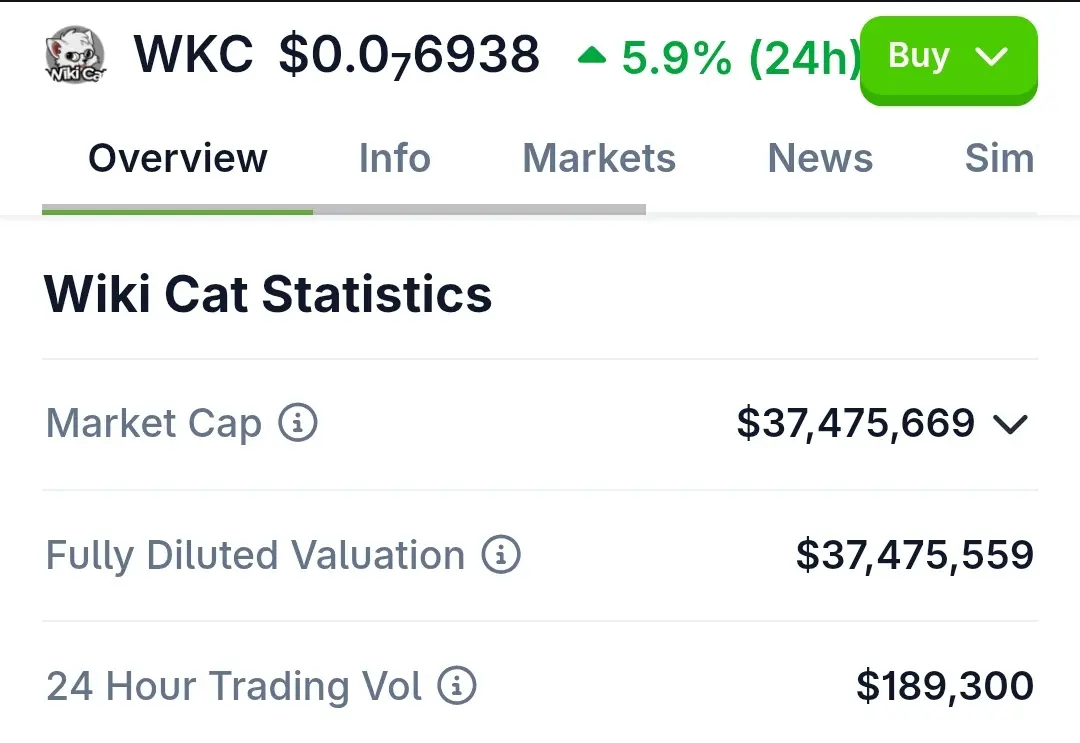Viewport: 1080px width, 743px height.
Task: Open the partially visible Sim tab
Action: 998,158
